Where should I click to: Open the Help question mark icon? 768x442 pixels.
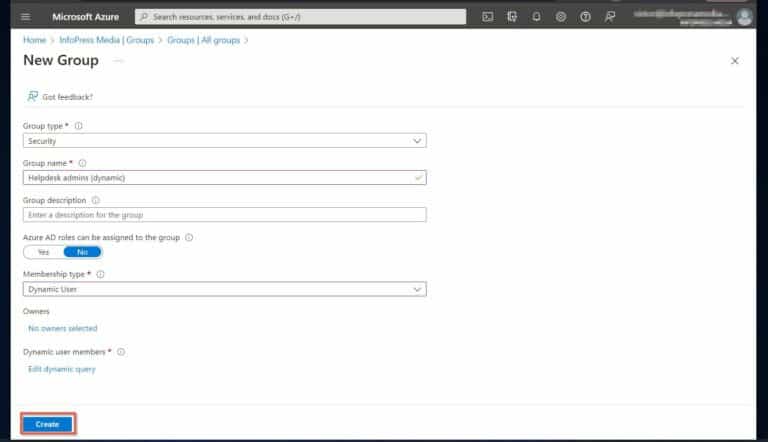585,17
